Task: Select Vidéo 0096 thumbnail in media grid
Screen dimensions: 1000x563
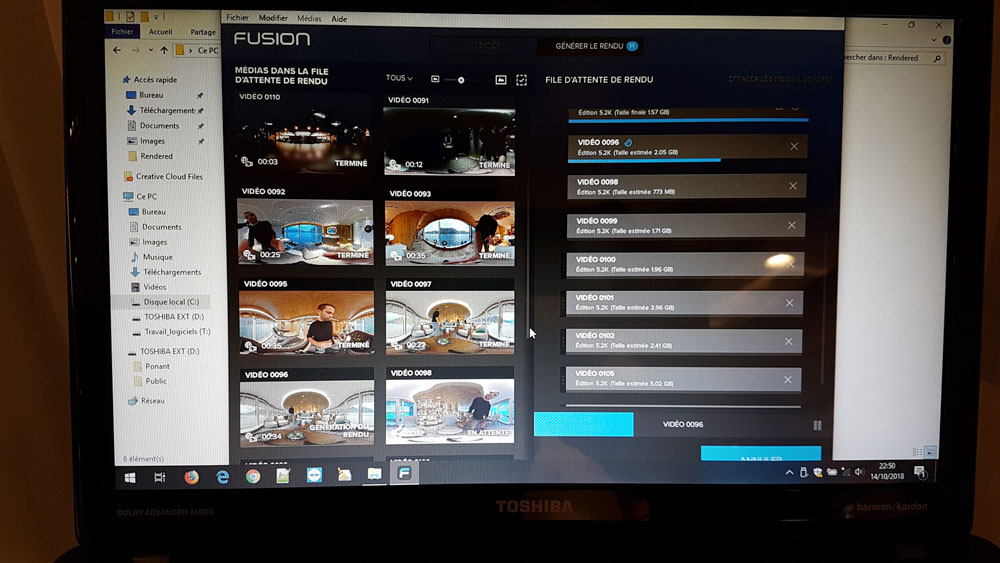Action: [x=307, y=413]
